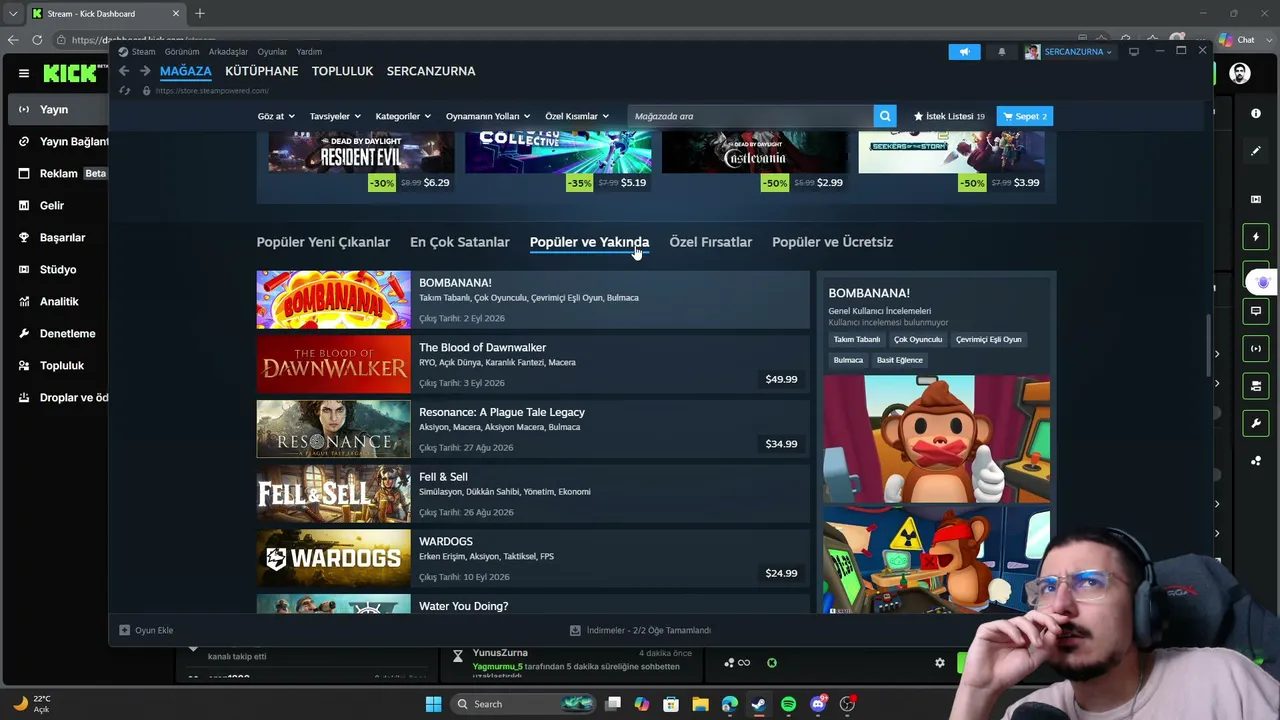Switch to Popüler ve Ücretsiz tab
The width and height of the screenshot is (1280, 720).
coord(832,242)
